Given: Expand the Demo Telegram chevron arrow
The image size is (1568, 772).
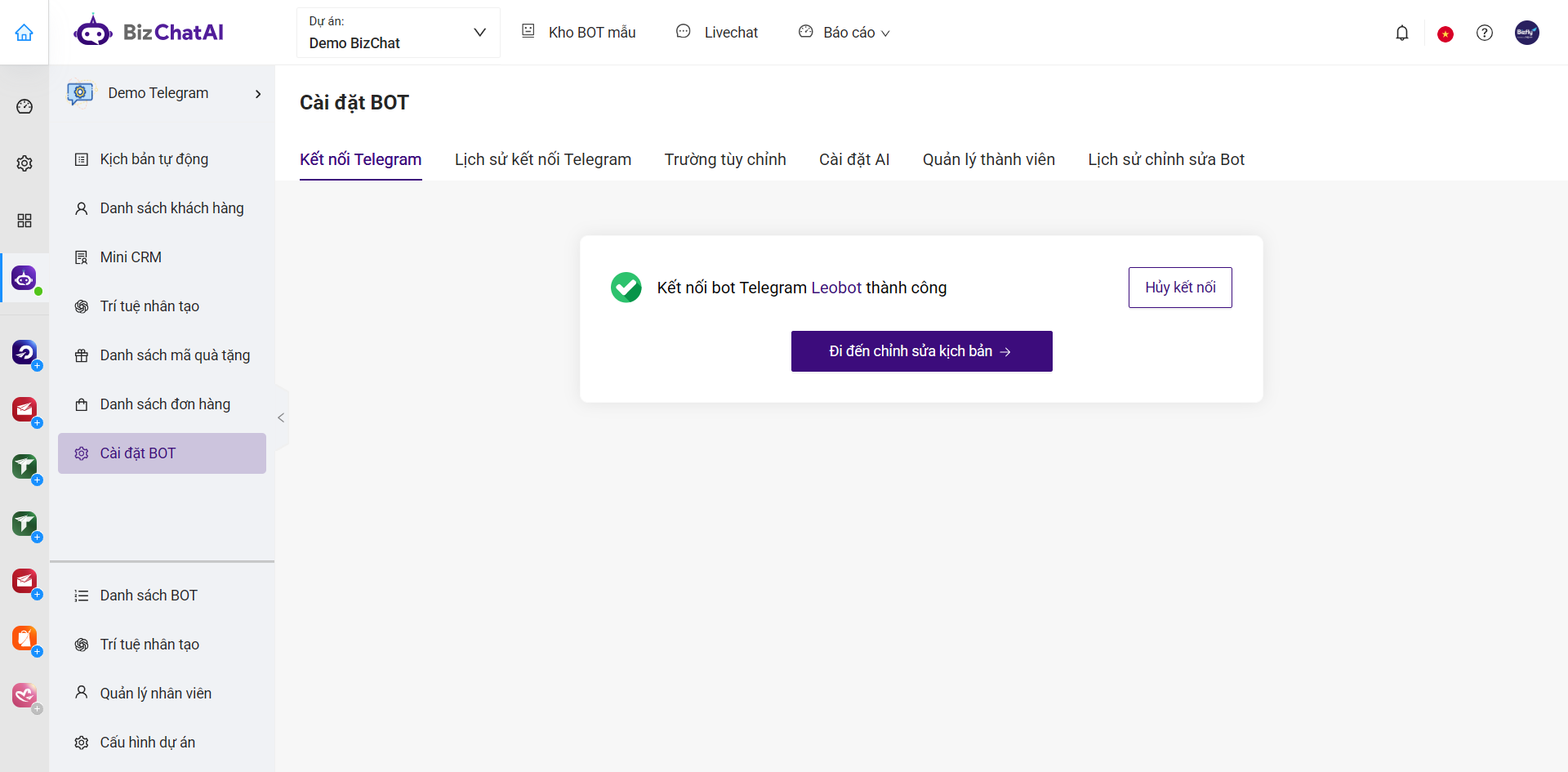Looking at the screenshot, I should point(258,94).
